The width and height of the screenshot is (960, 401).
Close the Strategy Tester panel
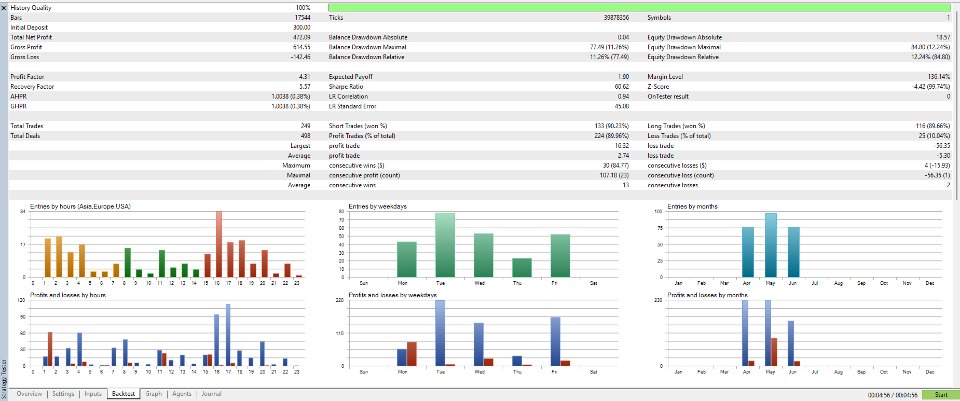coord(4,8)
